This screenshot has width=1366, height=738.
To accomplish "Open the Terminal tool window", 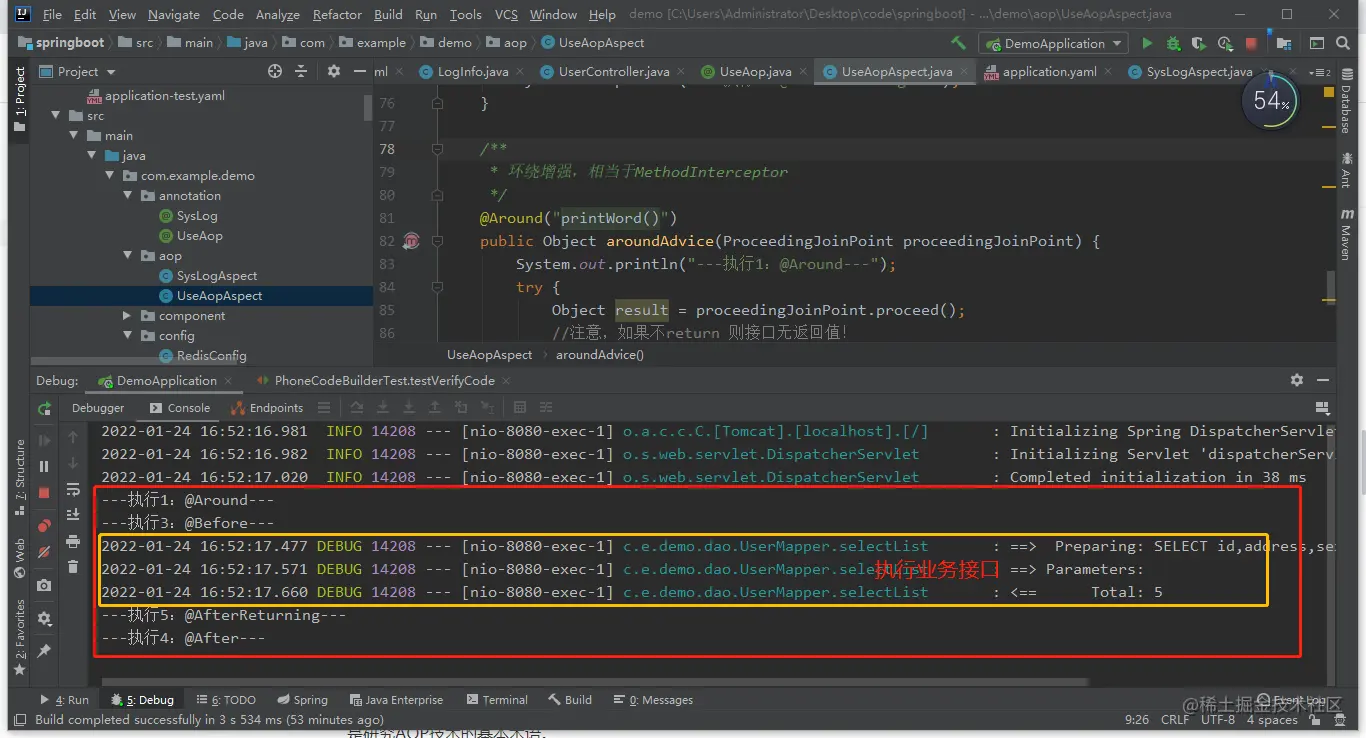I will click(x=496, y=700).
